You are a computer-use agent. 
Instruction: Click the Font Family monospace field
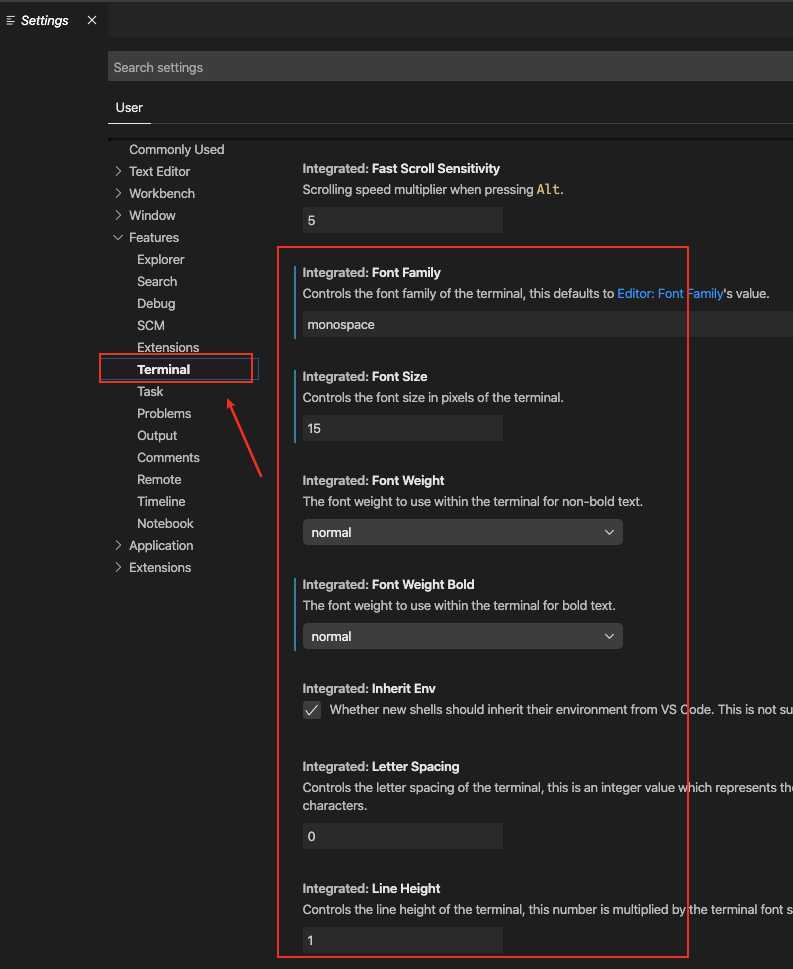click(x=547, y=325)
